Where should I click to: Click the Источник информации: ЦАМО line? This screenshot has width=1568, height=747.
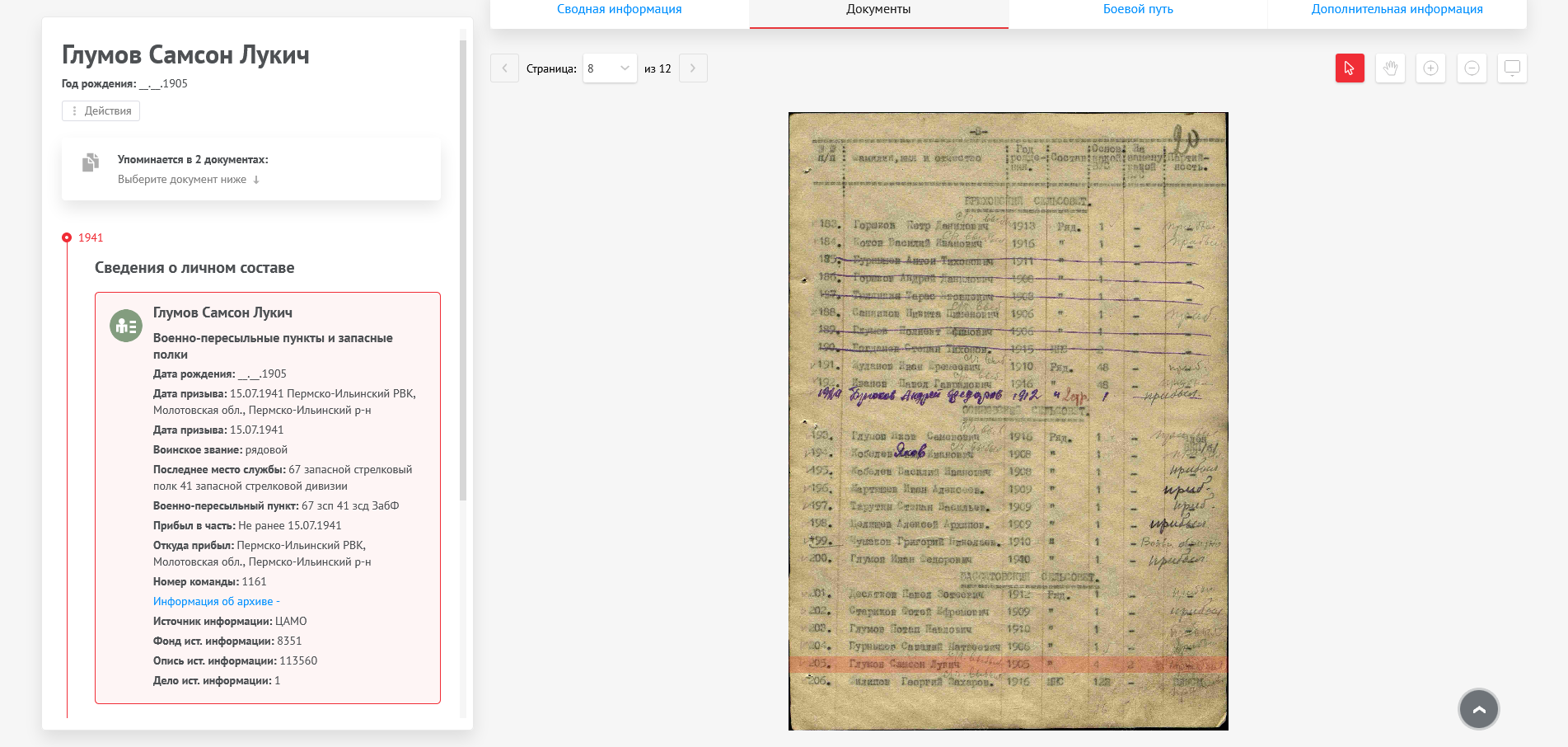coord(230,621)
